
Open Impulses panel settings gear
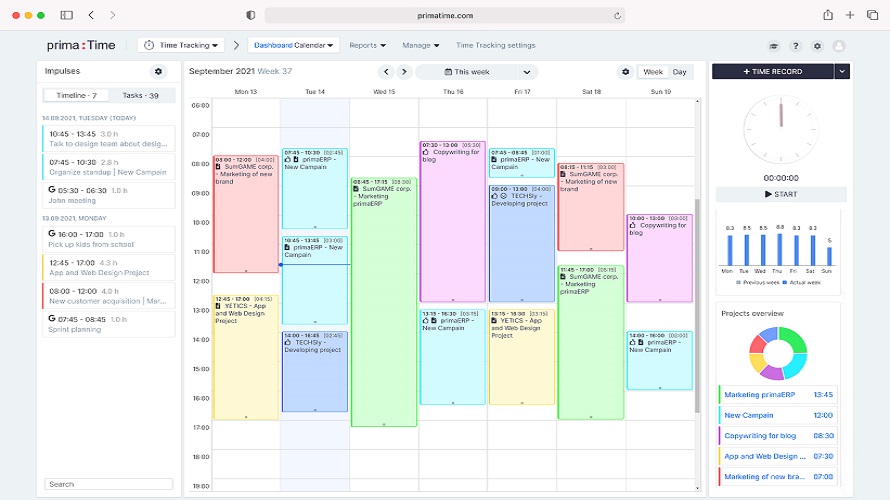158,72
